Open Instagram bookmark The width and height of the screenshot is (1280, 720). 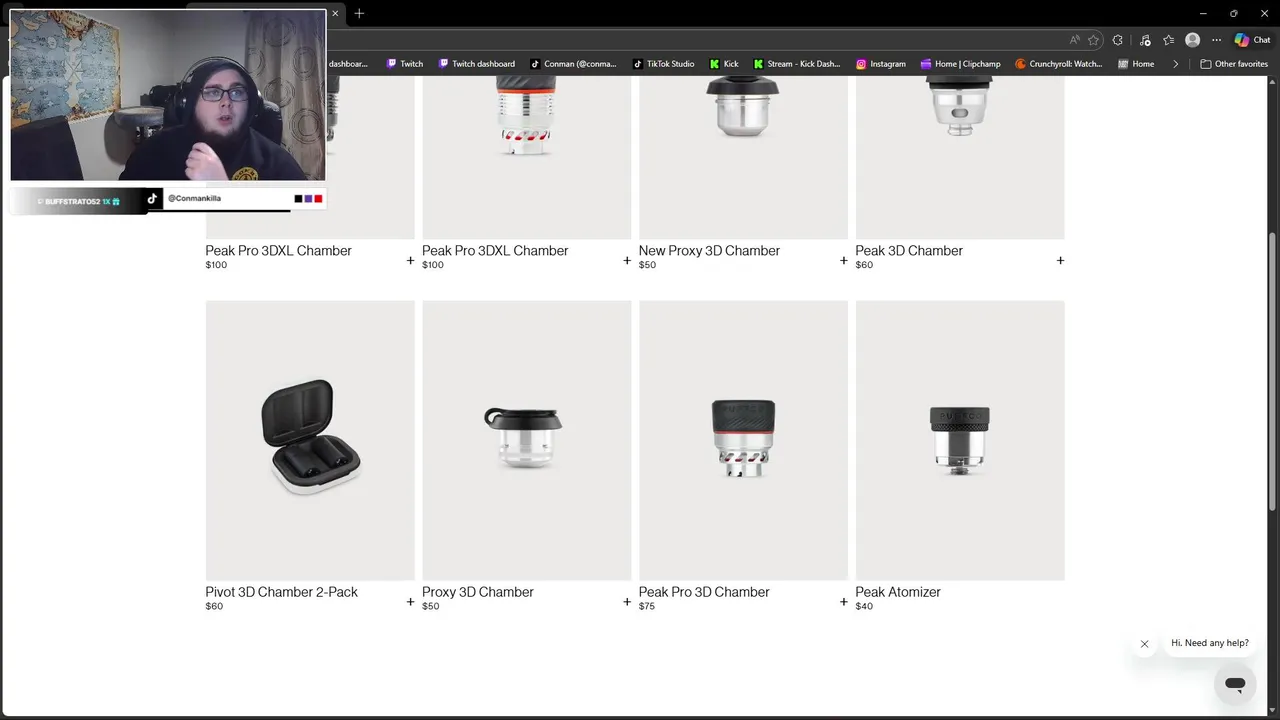coord(881,64)
